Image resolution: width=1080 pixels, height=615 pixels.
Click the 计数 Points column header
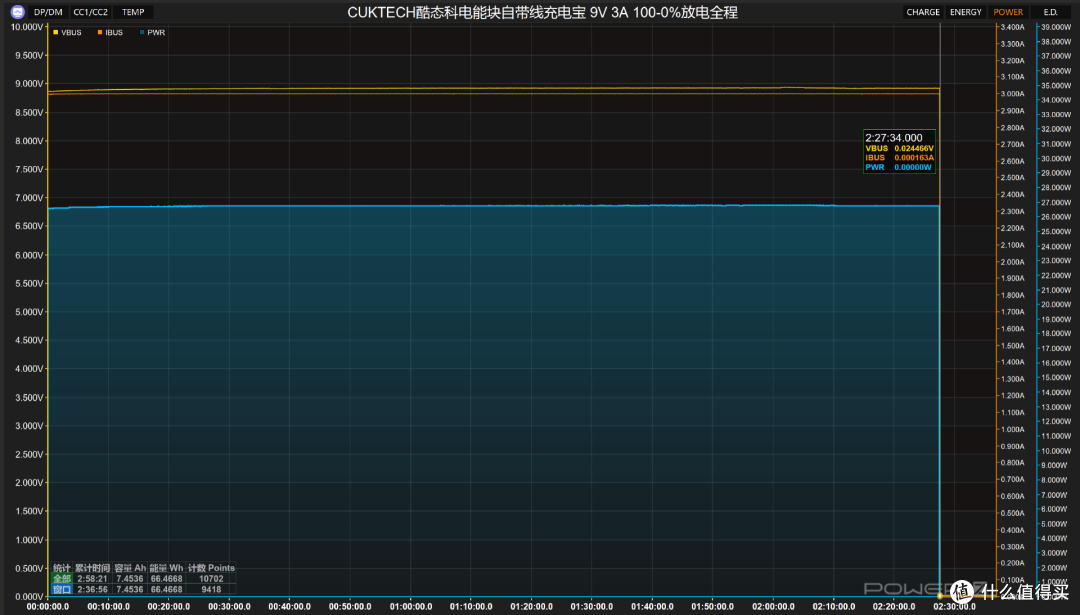point(211,568)
